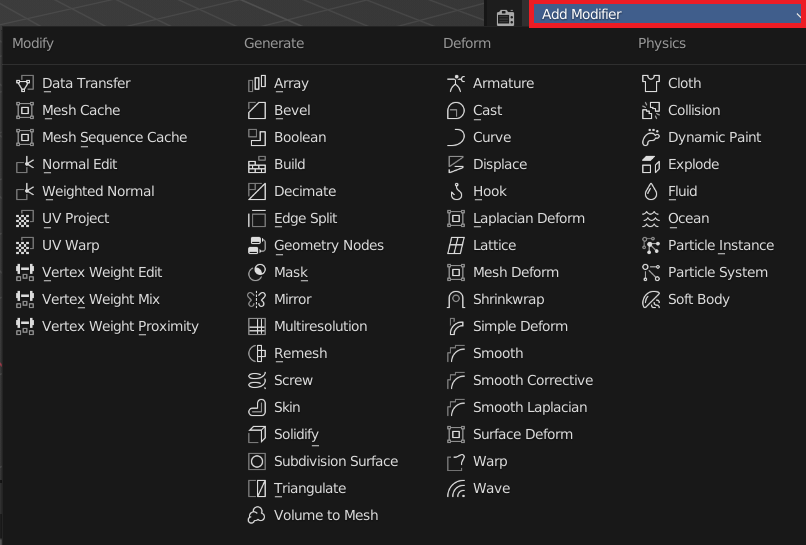Screen dimensions: 806x545
Task: Click the Array modifier icon
Action: [x=257, y=84]
